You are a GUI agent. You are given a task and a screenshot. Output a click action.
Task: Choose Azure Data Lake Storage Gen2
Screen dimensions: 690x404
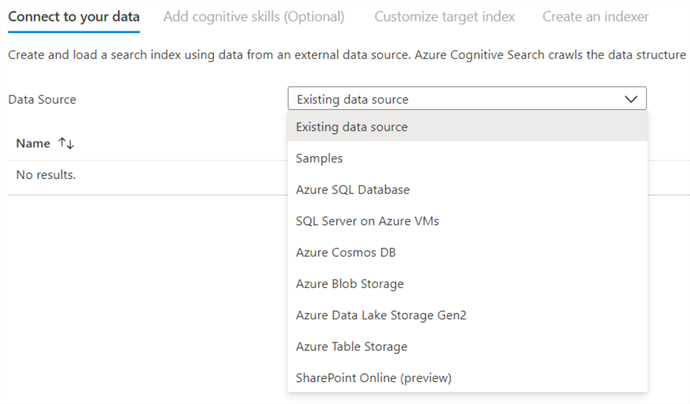pyautogui.click(x=381, y=315)
